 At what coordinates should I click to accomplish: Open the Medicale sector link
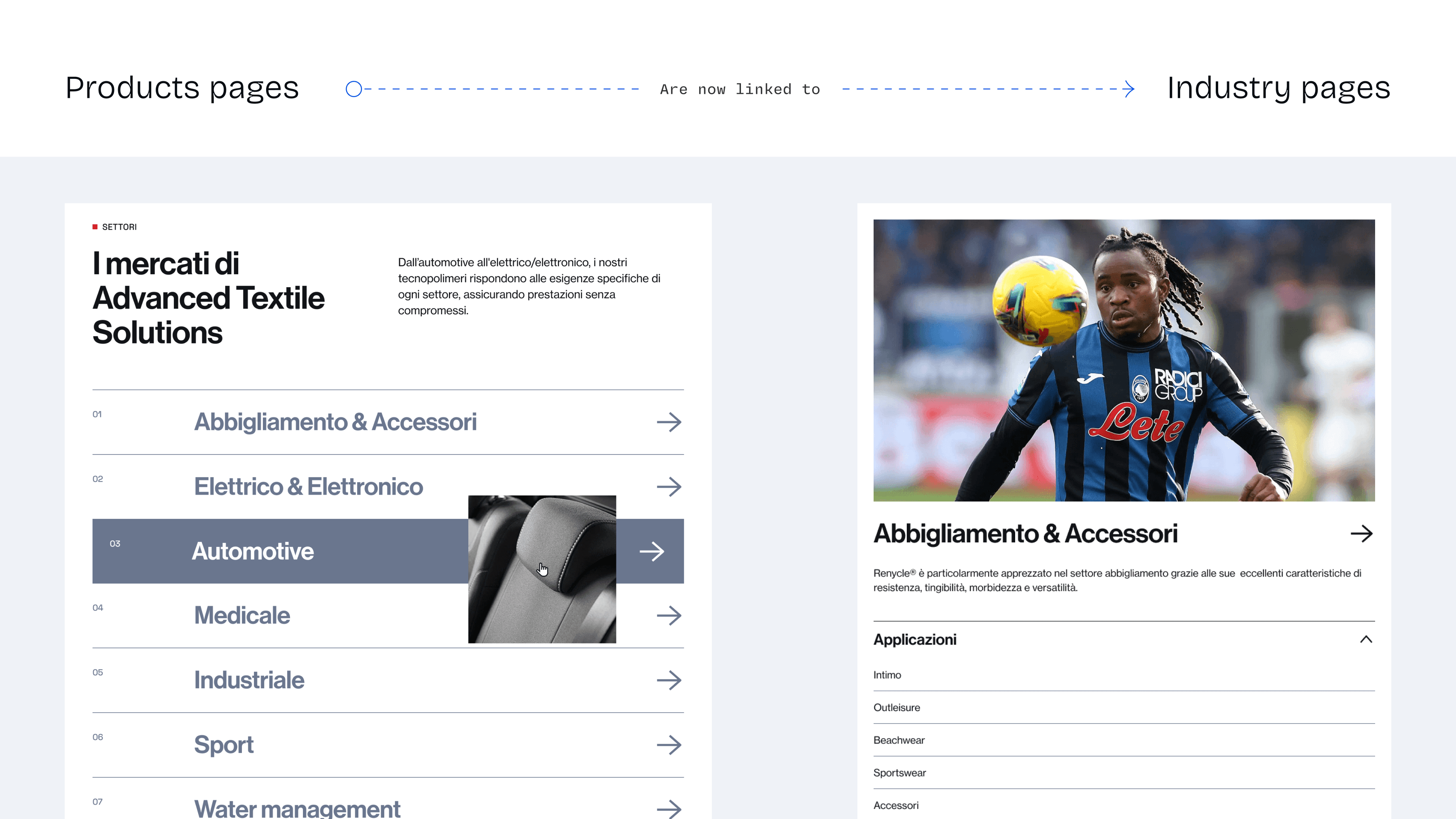(242, 616)
